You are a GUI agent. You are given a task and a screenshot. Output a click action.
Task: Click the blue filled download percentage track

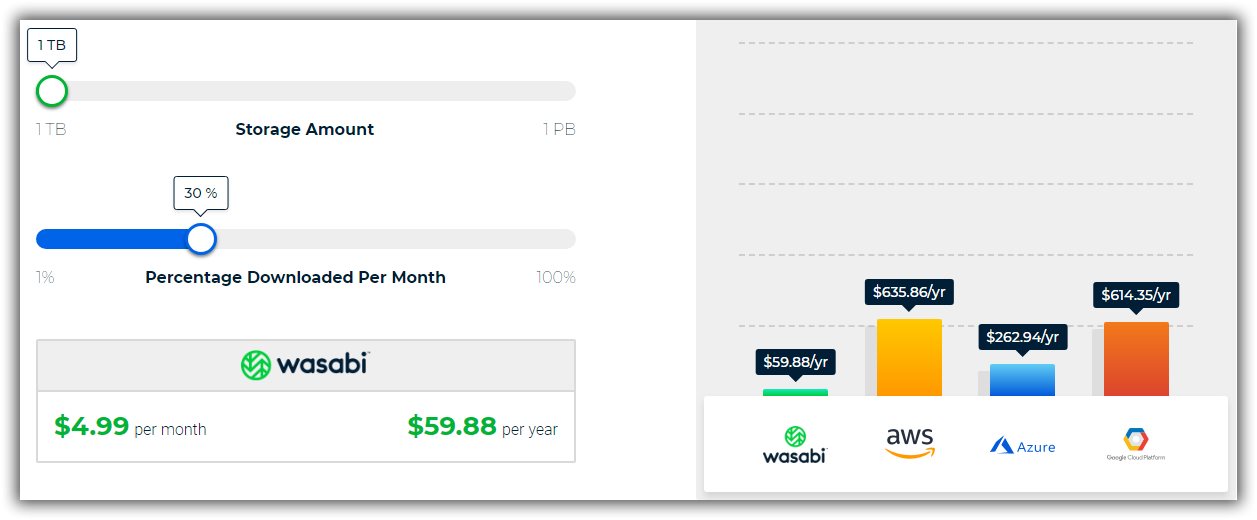[x=110, y=239]
